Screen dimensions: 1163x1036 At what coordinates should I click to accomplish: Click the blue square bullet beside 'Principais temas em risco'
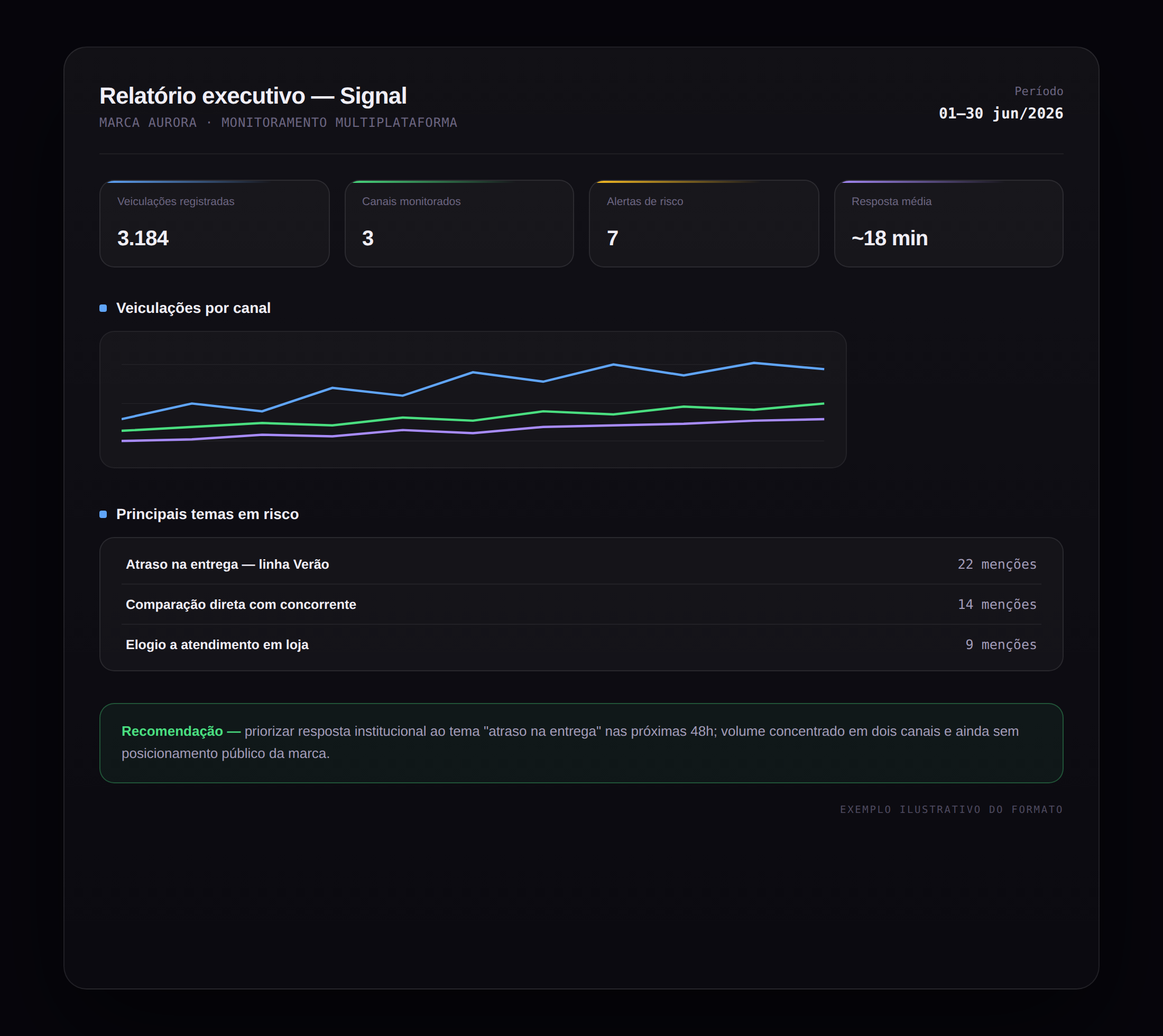click(103, 514)
